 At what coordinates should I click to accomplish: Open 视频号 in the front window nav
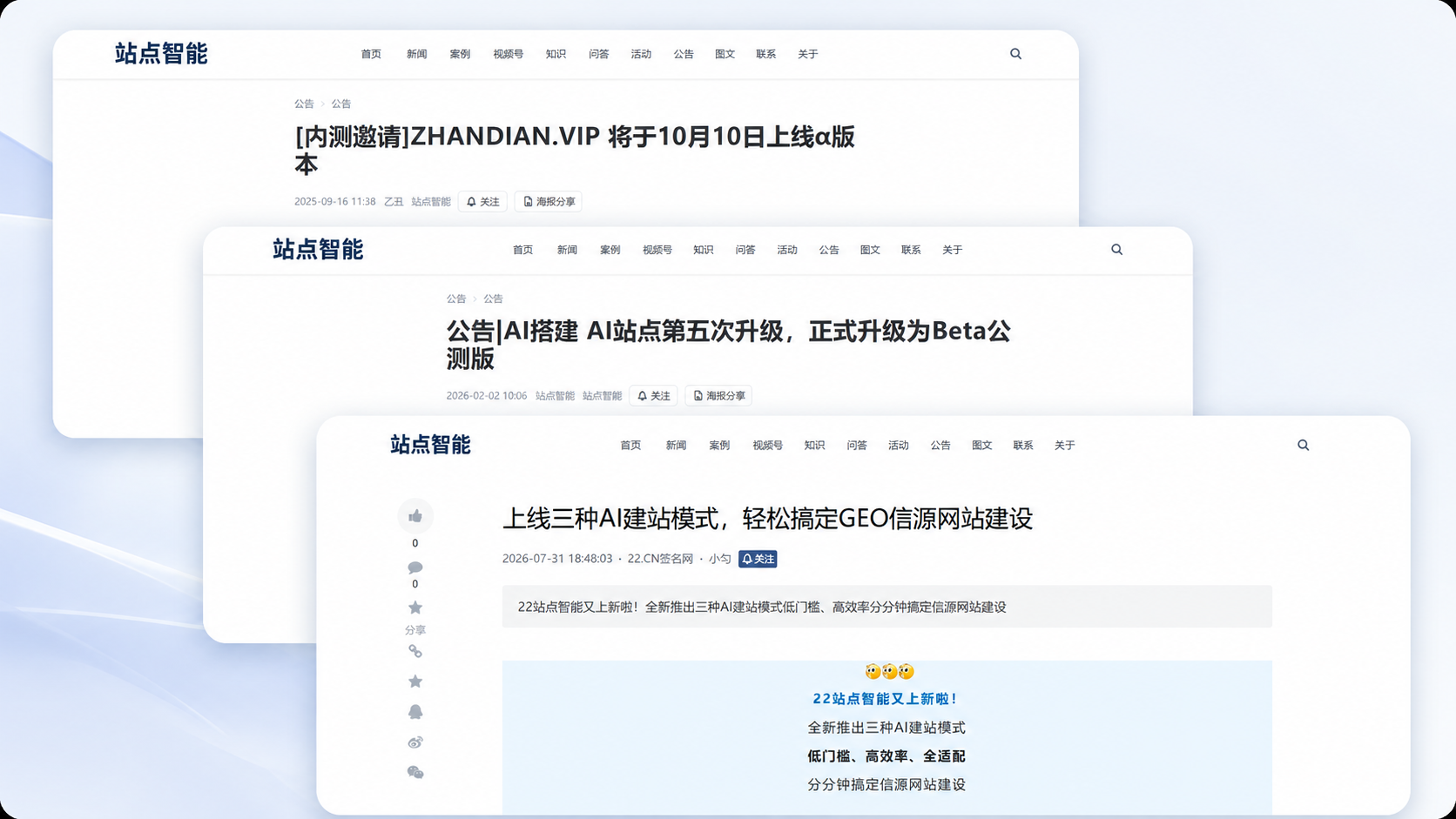[x=767, y=446]
